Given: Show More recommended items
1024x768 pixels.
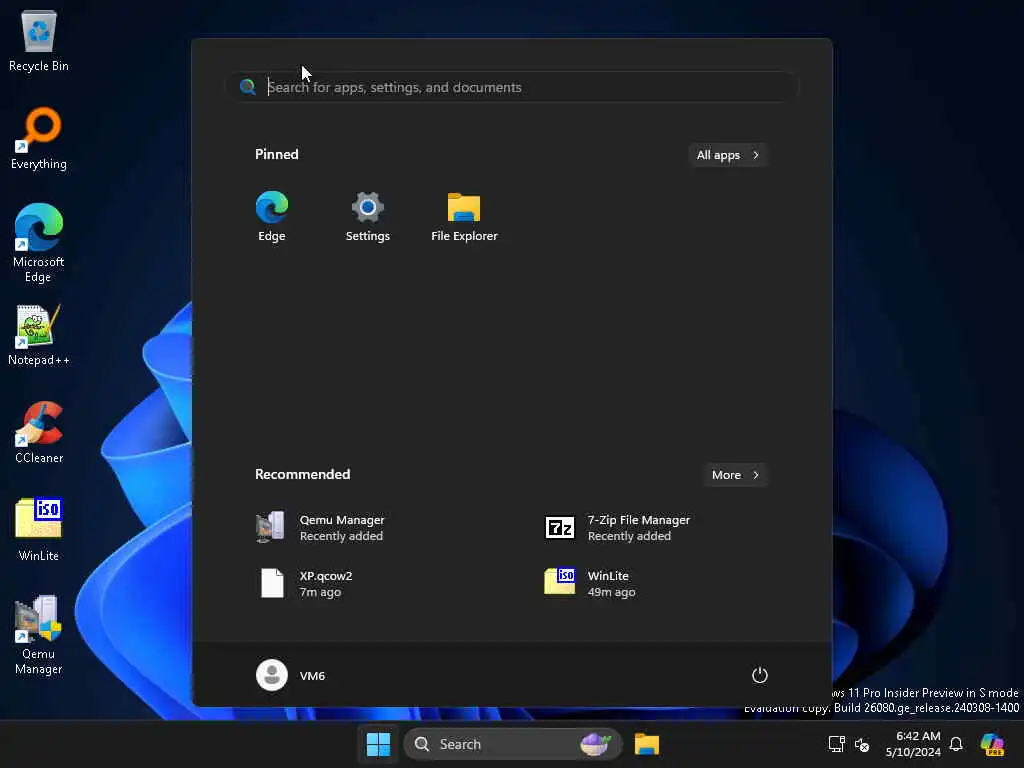Looking at the screenshot, I should click(735, 475).
